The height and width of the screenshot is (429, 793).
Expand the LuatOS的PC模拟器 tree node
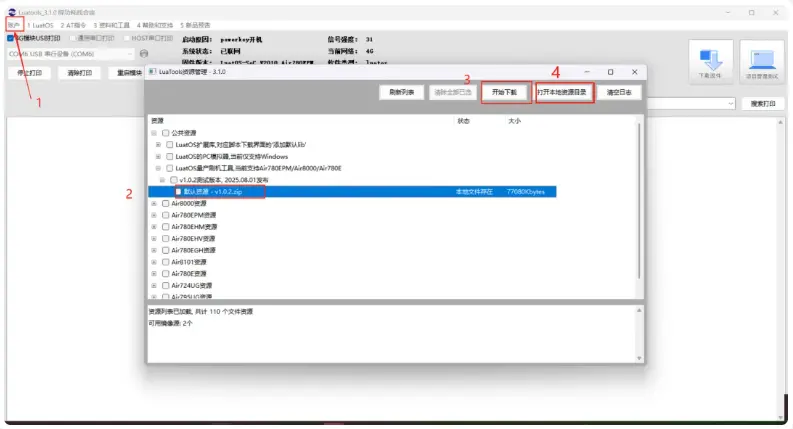click(x=158, y=157)
